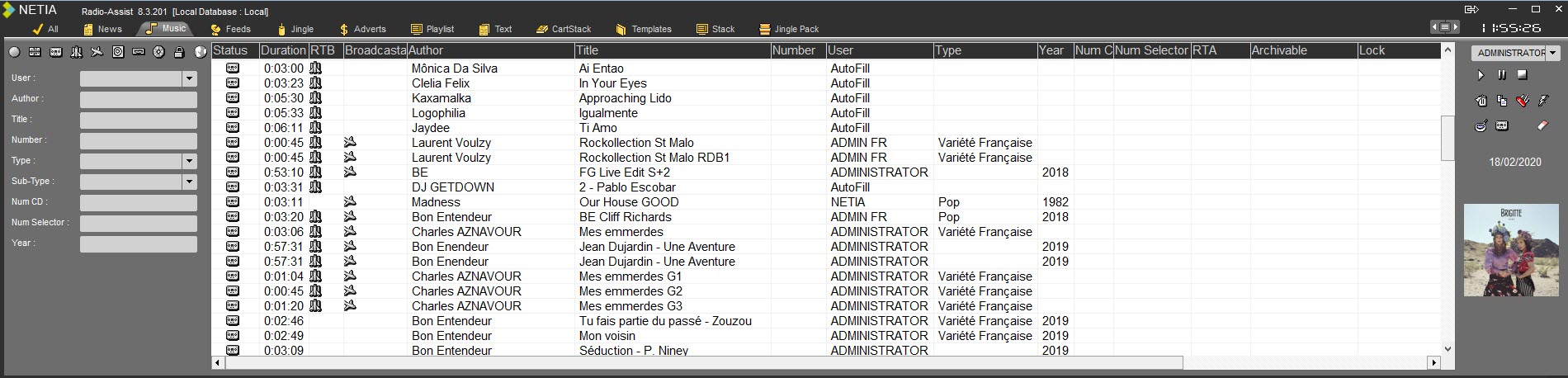Toggle the padlock lock filter icon
Image resolution: width=1568 pixels, height=378 pixels.
[x=179, y=52]
